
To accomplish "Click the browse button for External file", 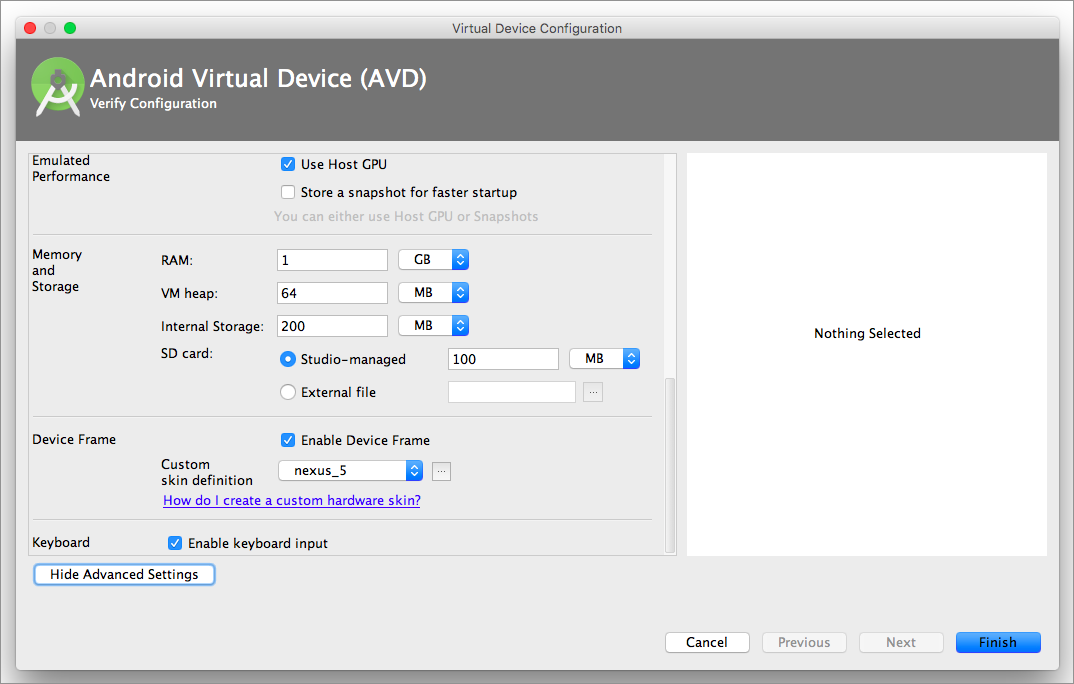I will click(593, 393).
